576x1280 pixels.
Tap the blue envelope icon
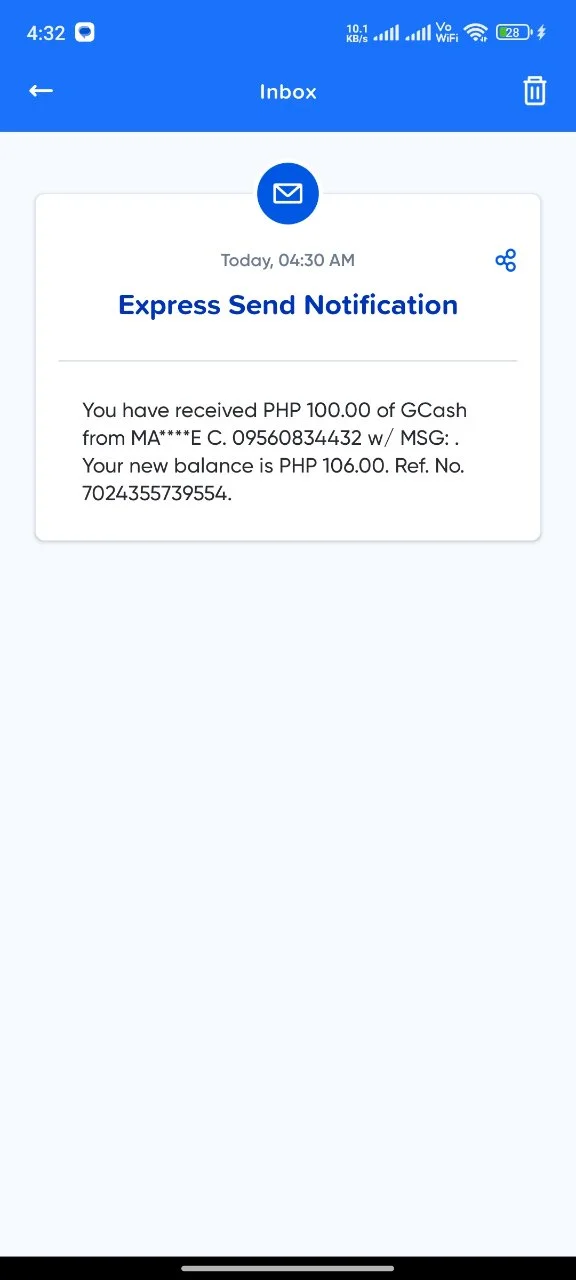click(x=288, y=193)
